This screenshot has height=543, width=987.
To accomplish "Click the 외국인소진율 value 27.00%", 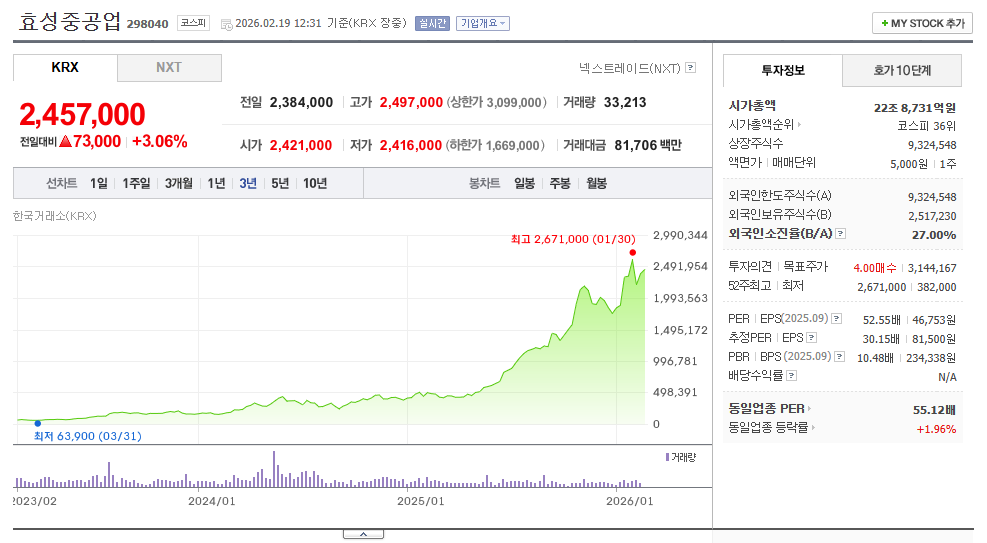I will click(934, 235).
